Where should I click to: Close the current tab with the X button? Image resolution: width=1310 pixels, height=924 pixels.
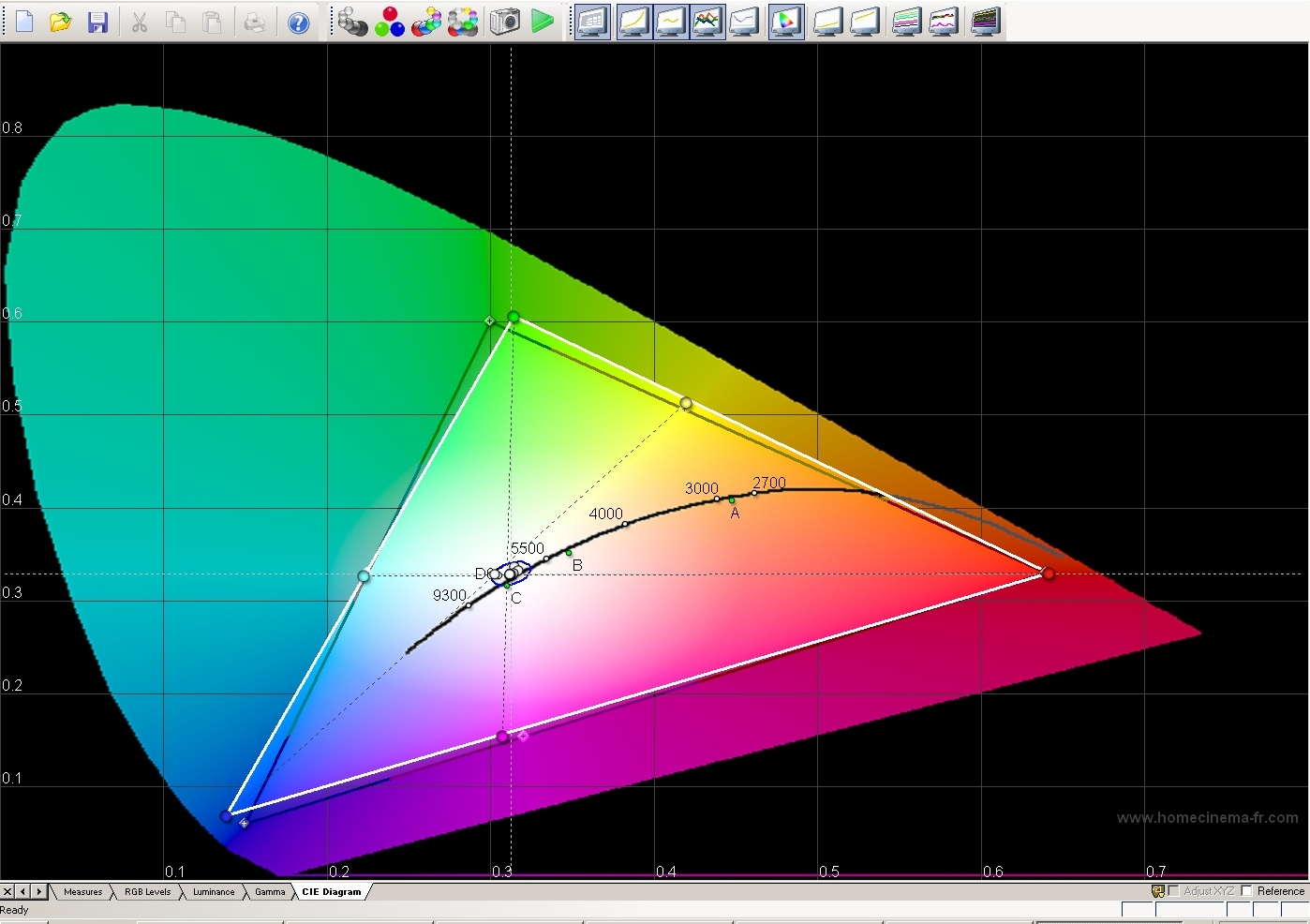[x=7, y=892]
